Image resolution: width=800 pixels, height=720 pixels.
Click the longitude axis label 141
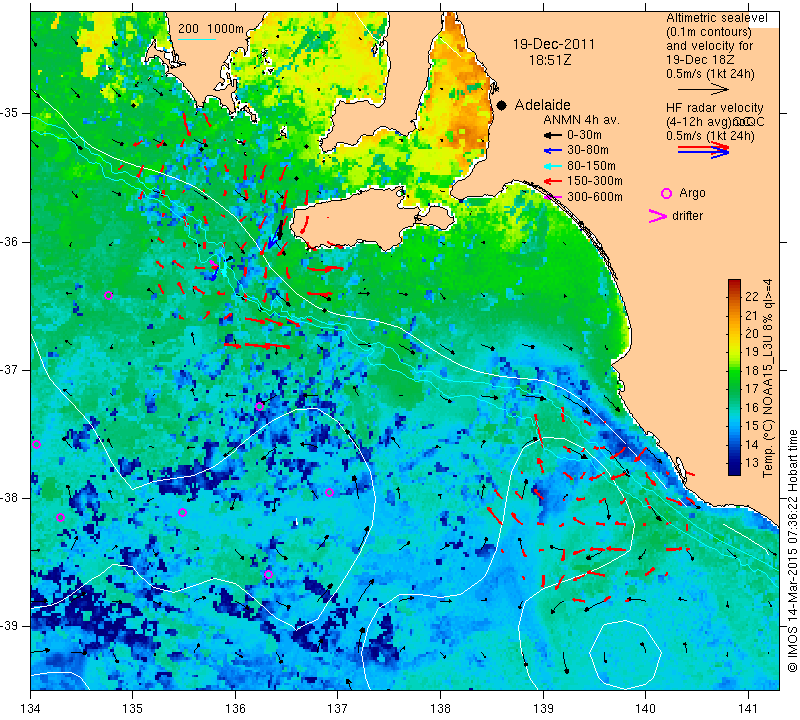748,709
